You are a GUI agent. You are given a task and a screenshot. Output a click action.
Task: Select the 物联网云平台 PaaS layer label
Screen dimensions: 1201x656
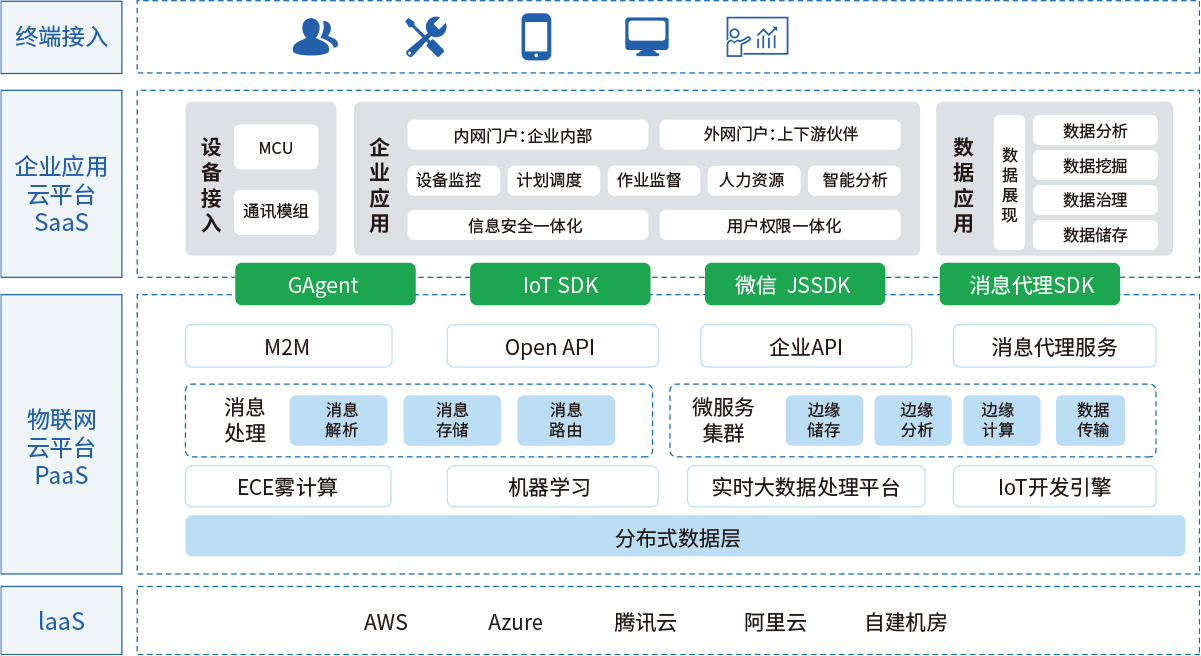61,446
